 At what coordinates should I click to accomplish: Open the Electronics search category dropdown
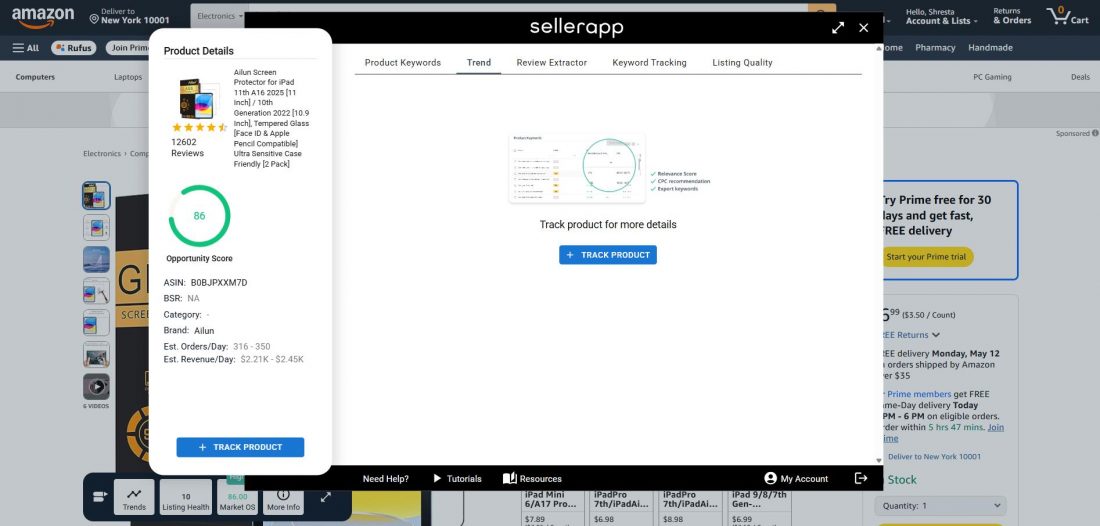pos(220,16)
